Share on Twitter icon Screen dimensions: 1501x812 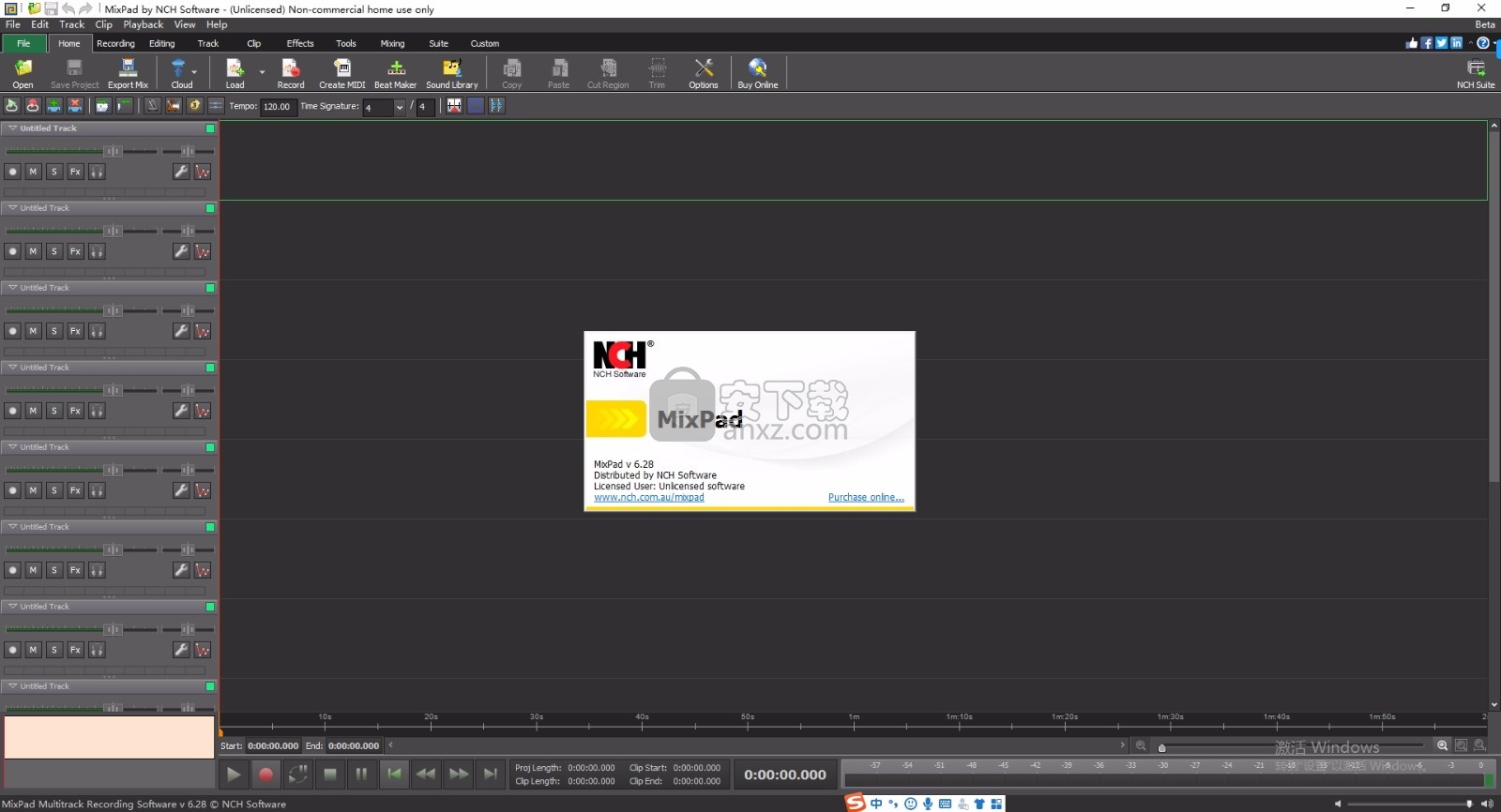[1442, 43]
